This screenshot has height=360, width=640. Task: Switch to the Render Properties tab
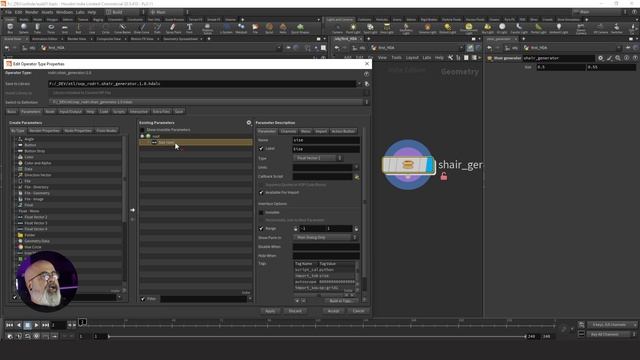(44, 131)
